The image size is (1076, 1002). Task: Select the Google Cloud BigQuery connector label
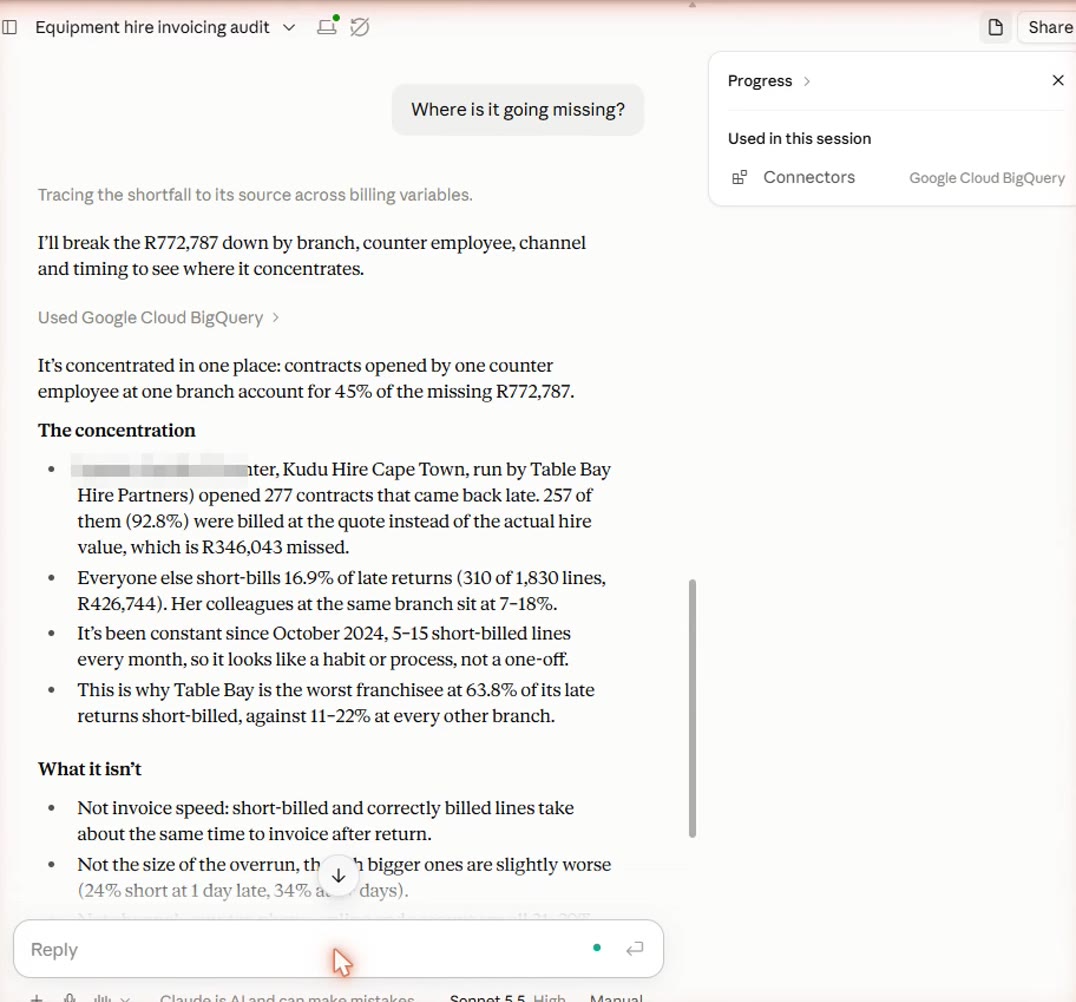(987, 178)
